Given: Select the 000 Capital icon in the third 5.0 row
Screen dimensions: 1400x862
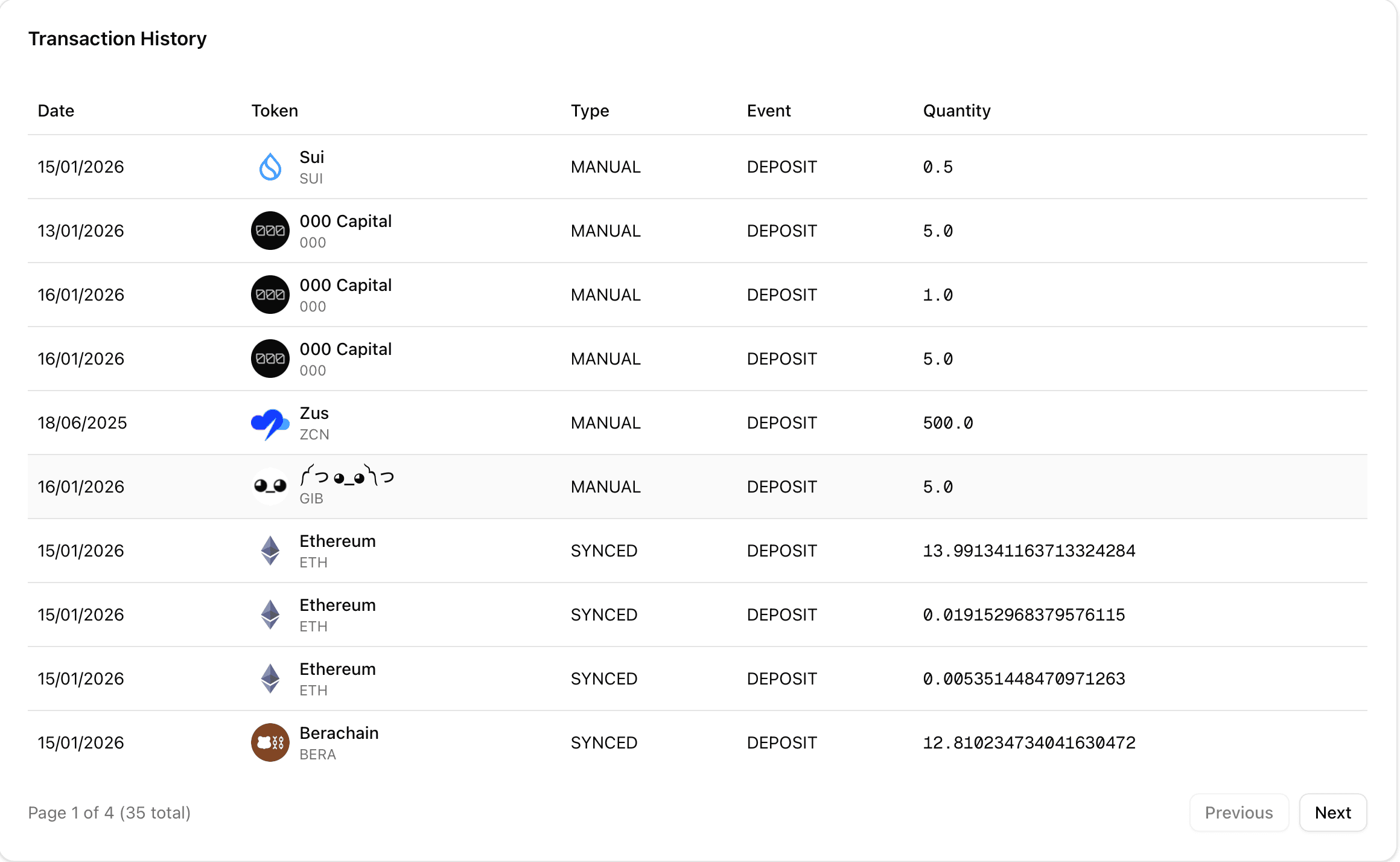Looking at the screenshot, I should pyautogui.click(x=270, y=359).
